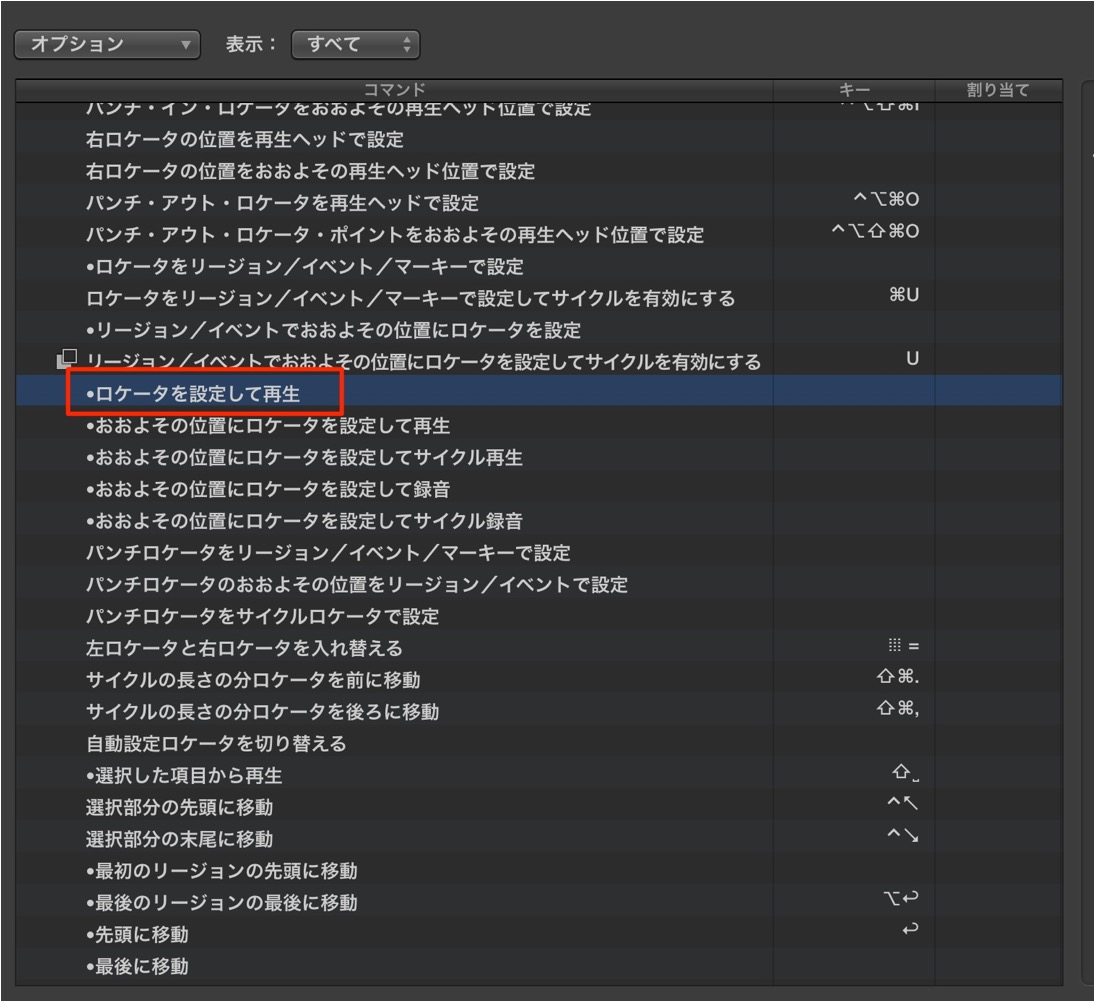Select •リージョン/イベントでおおよその位置にロケータを設定 row
This screenshot has width=1095, height=1002.
point(539,330)
